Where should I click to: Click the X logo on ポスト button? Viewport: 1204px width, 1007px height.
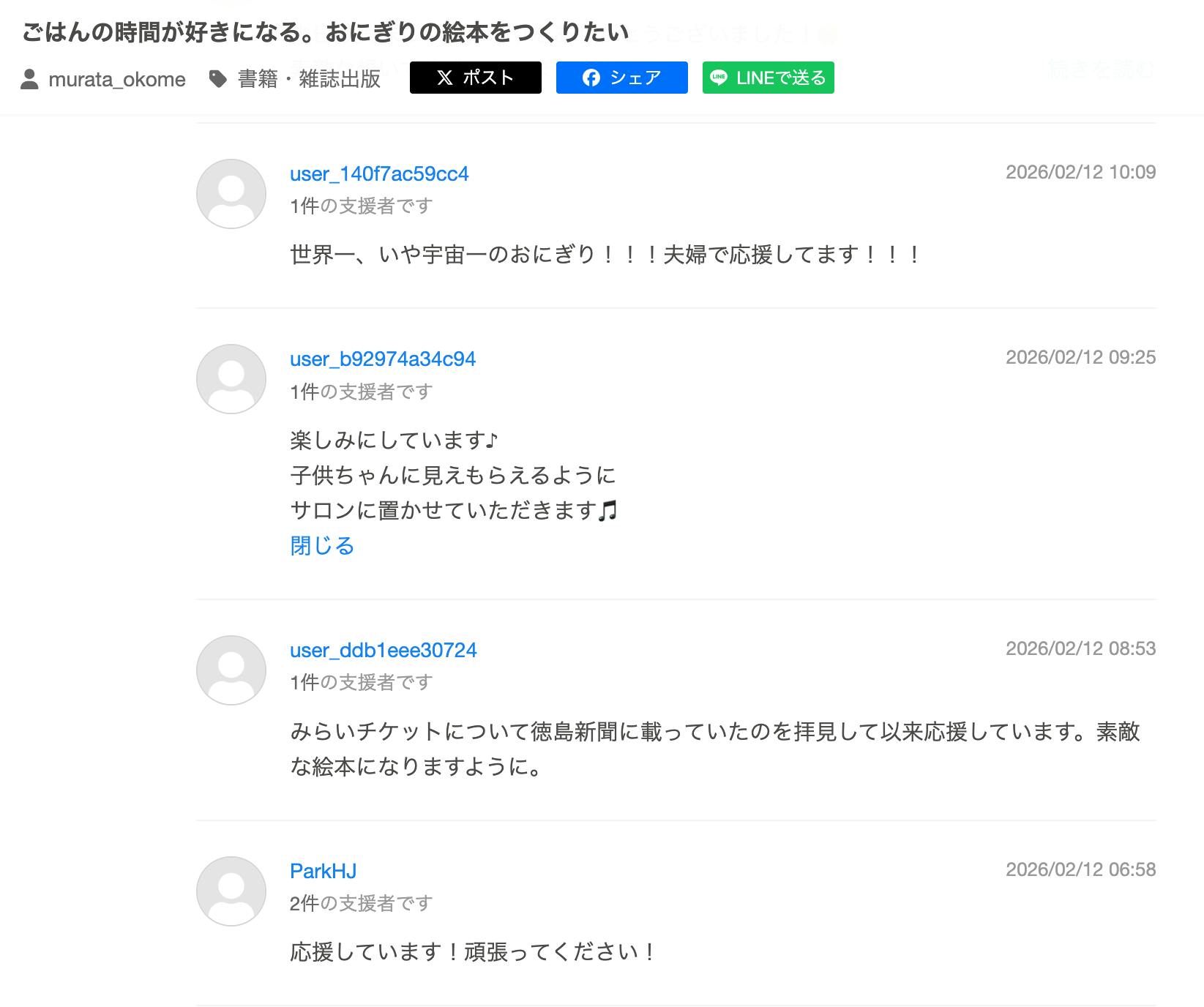coord(445,78)
